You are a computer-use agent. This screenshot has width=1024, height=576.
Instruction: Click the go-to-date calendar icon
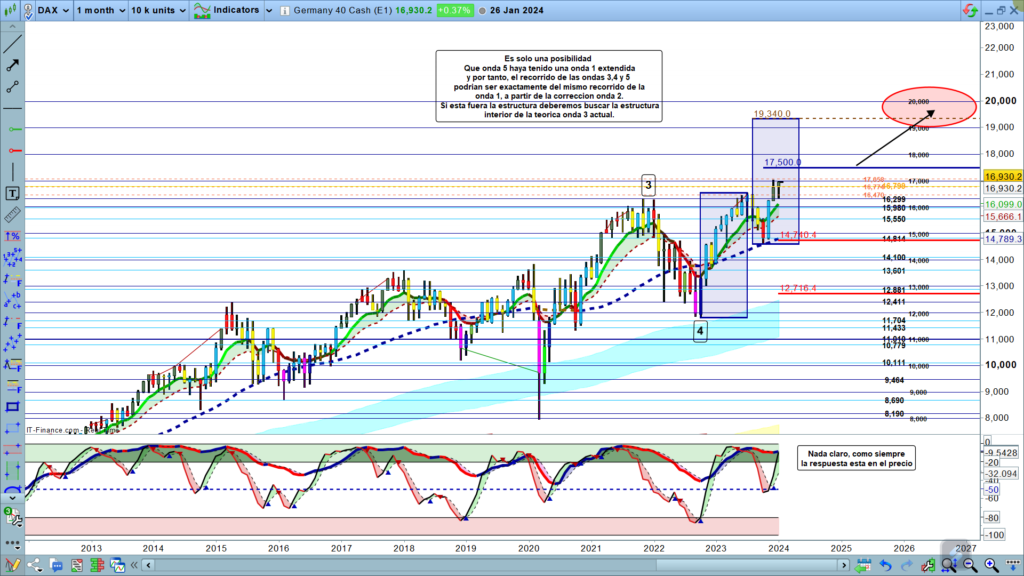(x=863, y=567)
